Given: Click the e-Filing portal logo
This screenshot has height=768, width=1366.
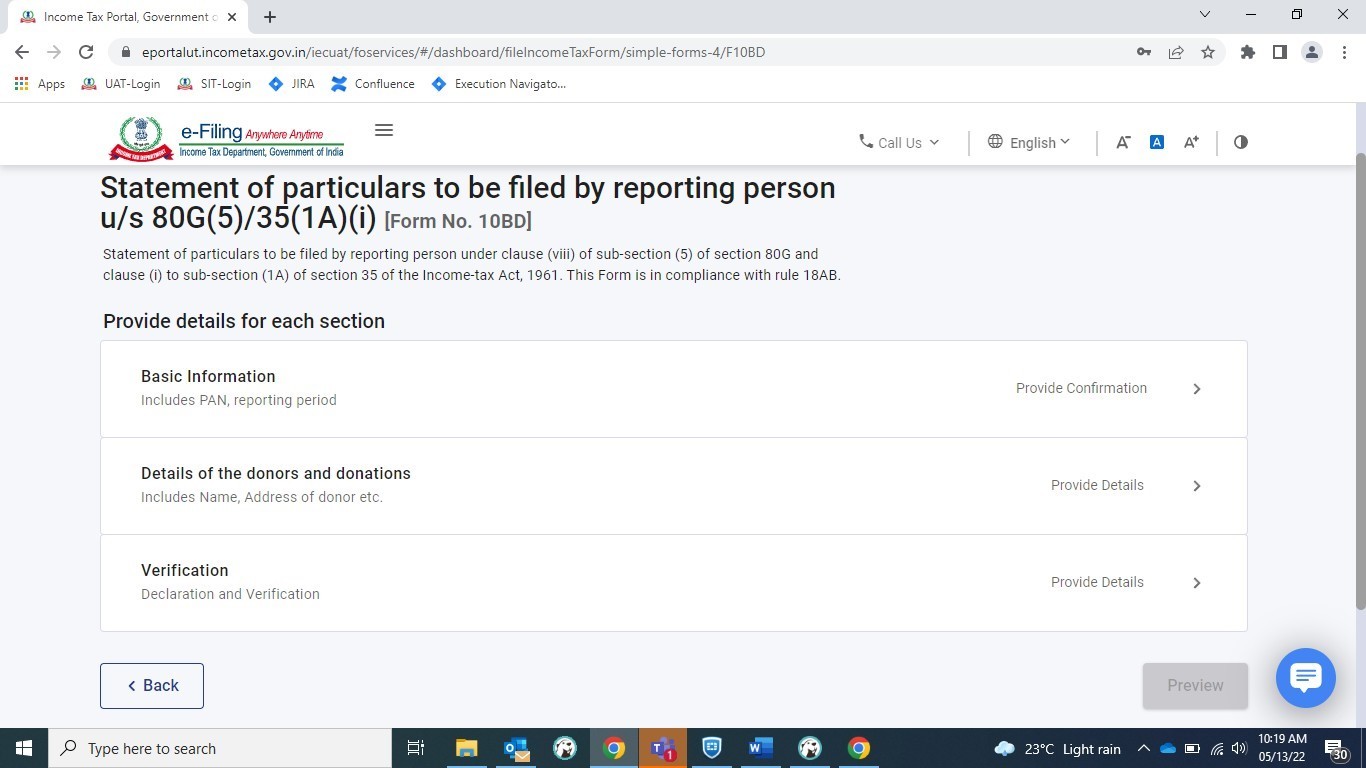Looking at the screenshot, I should coord(227,139).
